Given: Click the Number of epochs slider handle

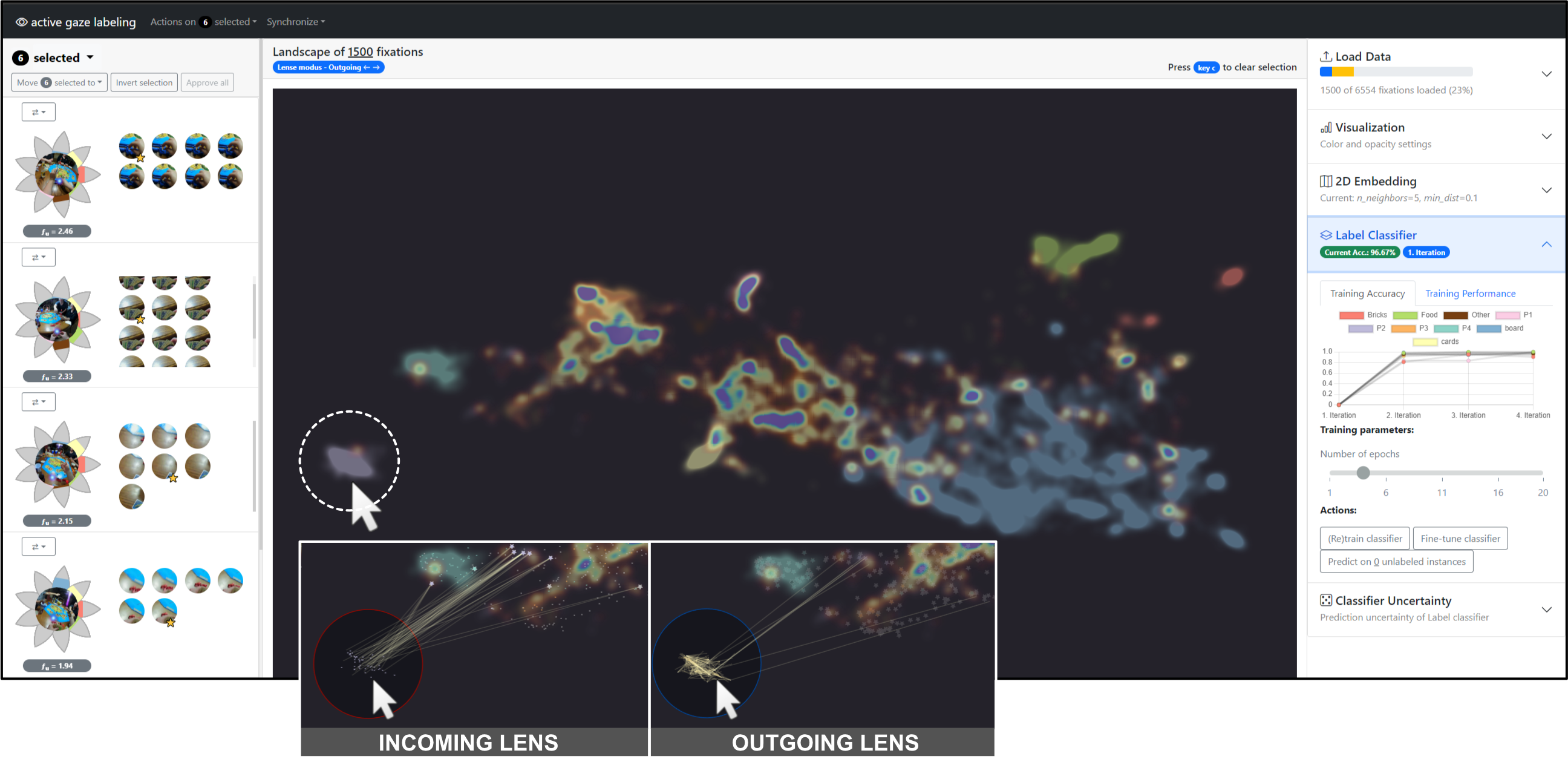Looking at the screenshot, I should click(x=1363, y=473).
